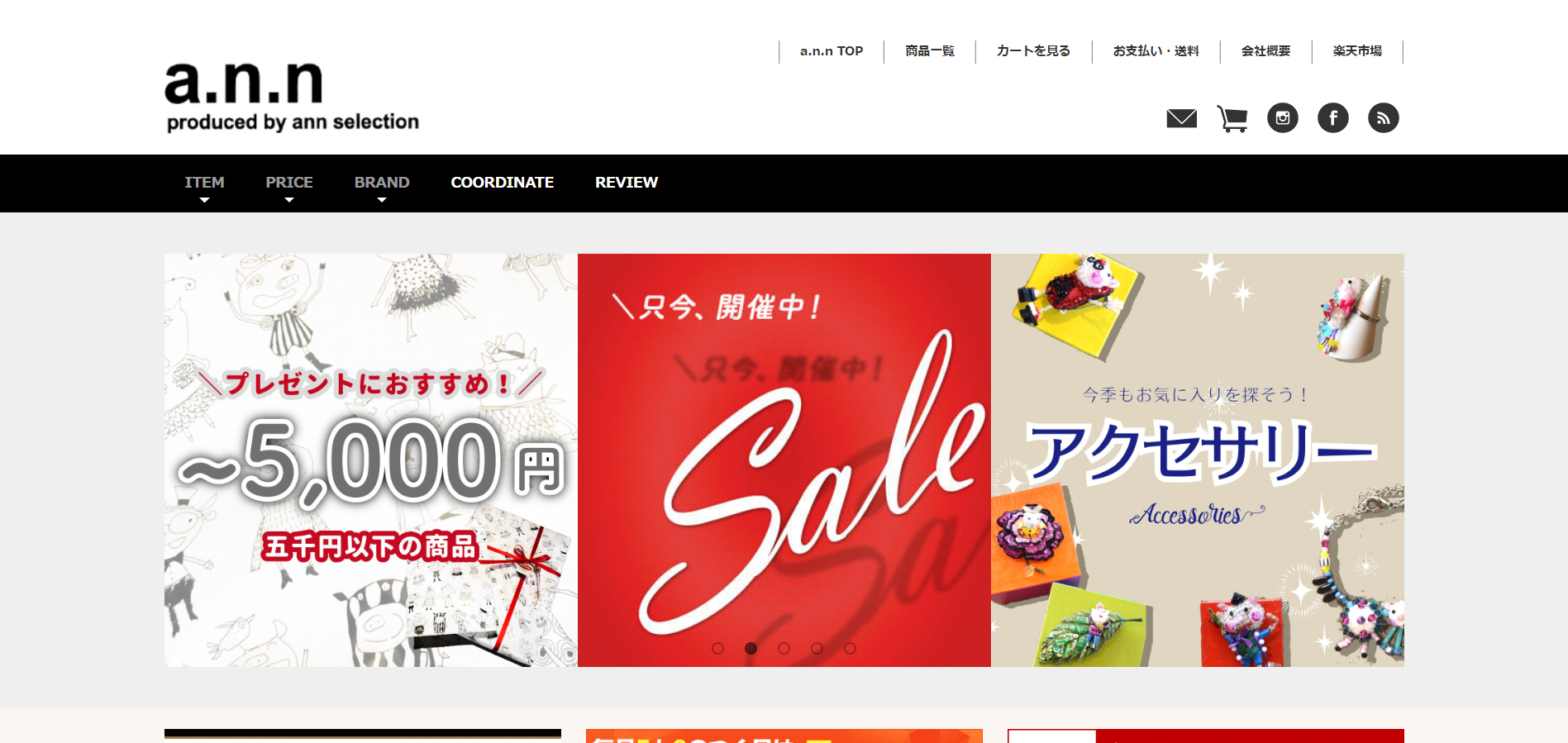
Task: Open the shopping cart icon
Action: point(1232,118)
